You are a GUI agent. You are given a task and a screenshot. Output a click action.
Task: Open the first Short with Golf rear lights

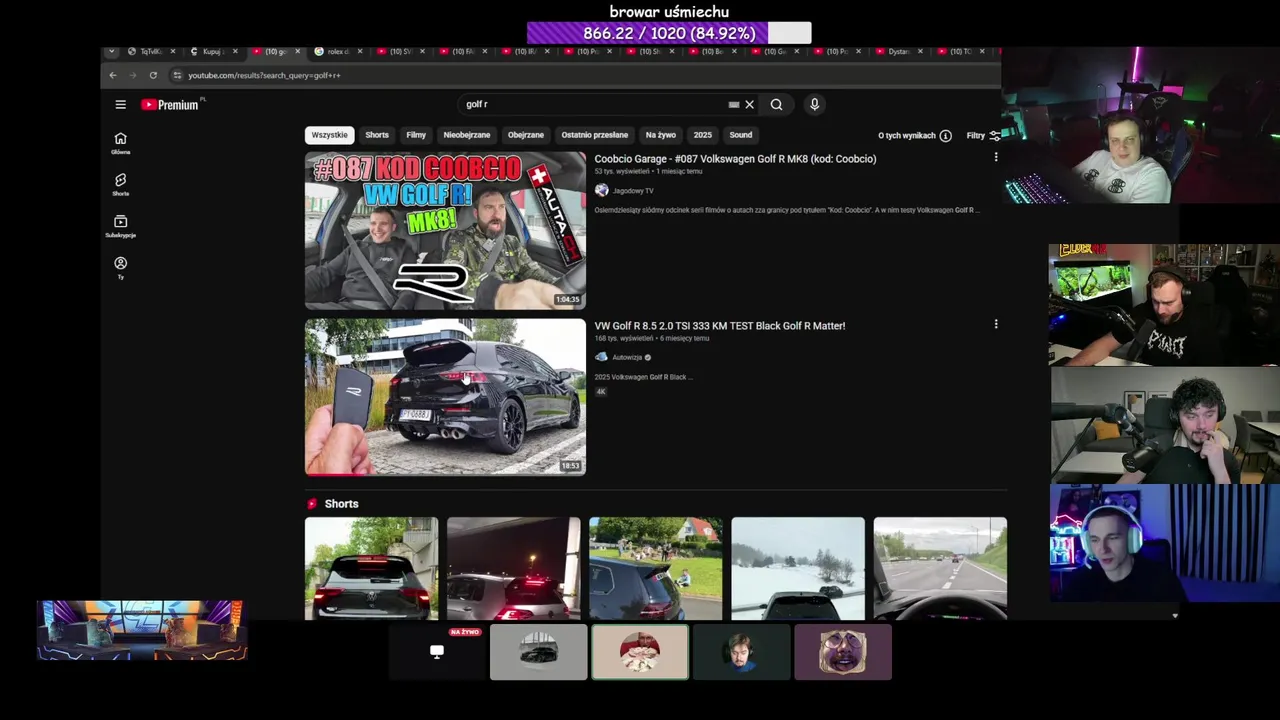371,568
